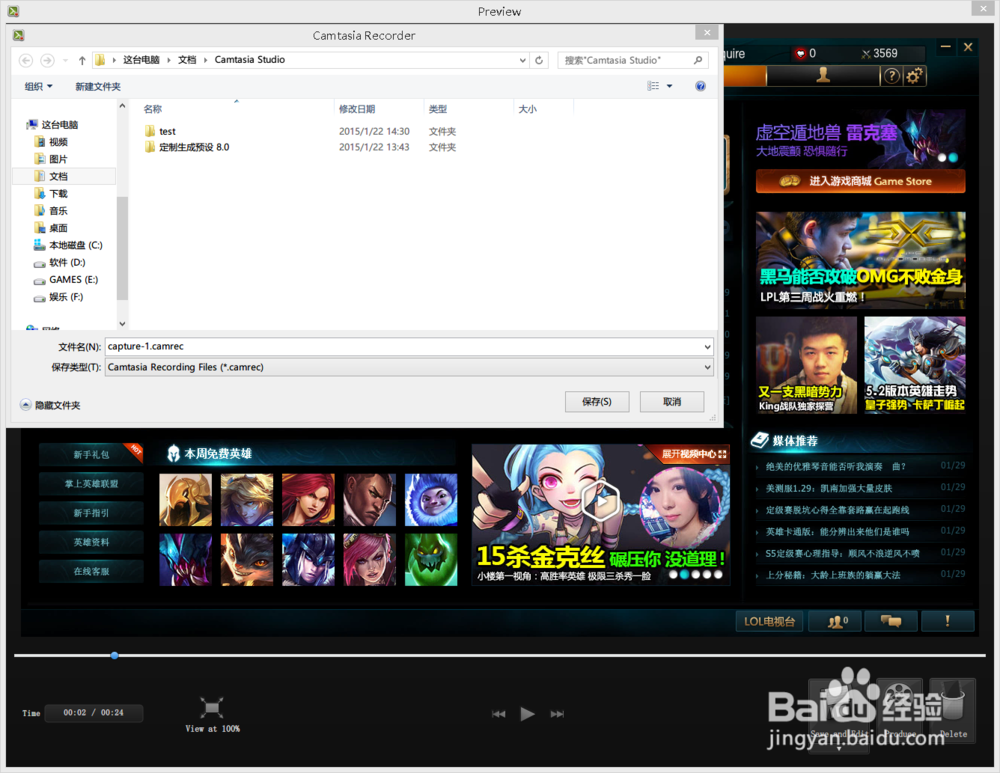Open 新手礼包 in game sidebar
Screen dimensions: 1000x773
(x=91, y=455)
